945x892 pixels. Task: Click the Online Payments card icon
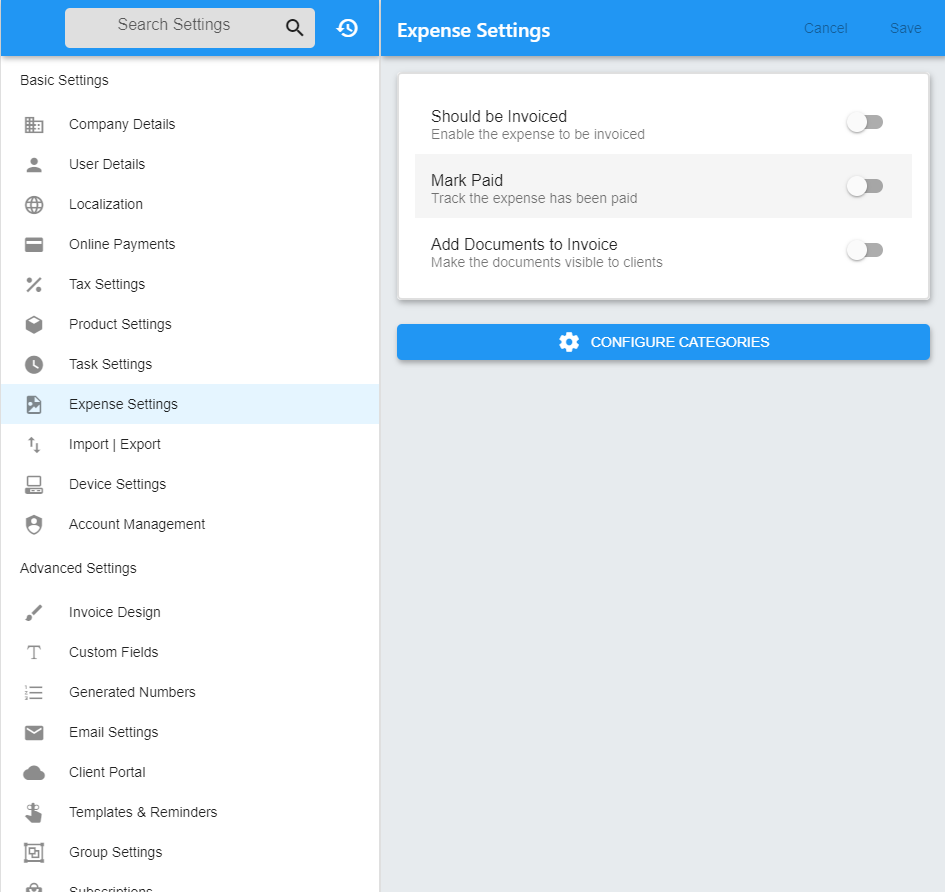coord(35,244)
